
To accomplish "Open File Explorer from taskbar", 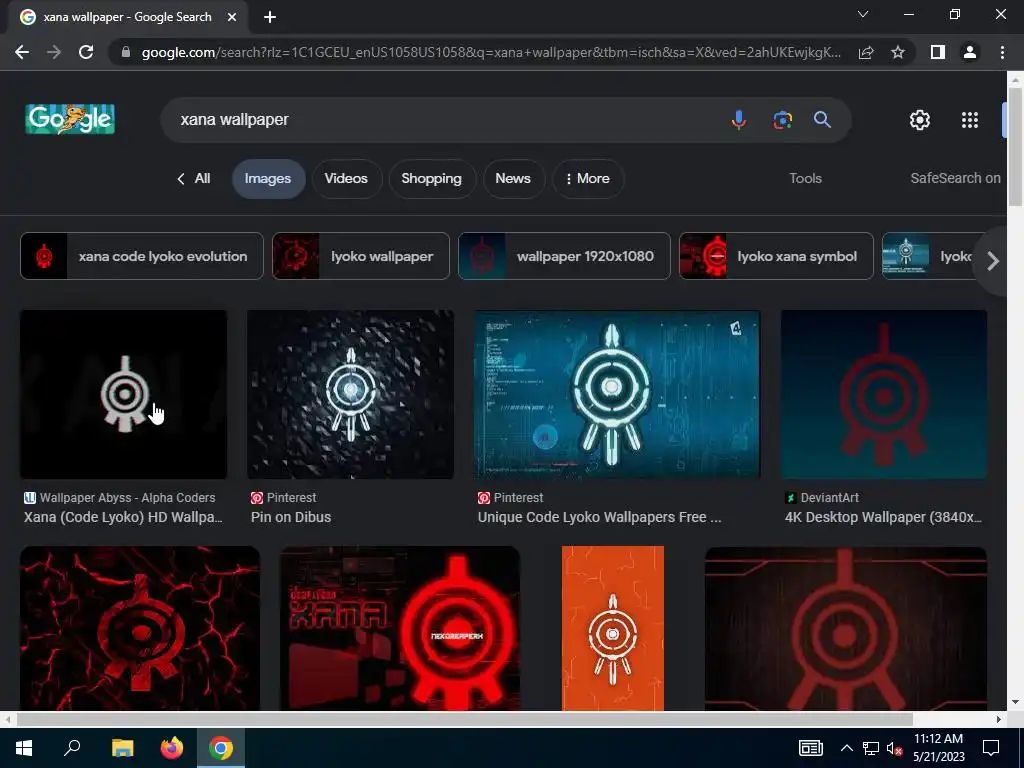I will [x=122, y=748].
